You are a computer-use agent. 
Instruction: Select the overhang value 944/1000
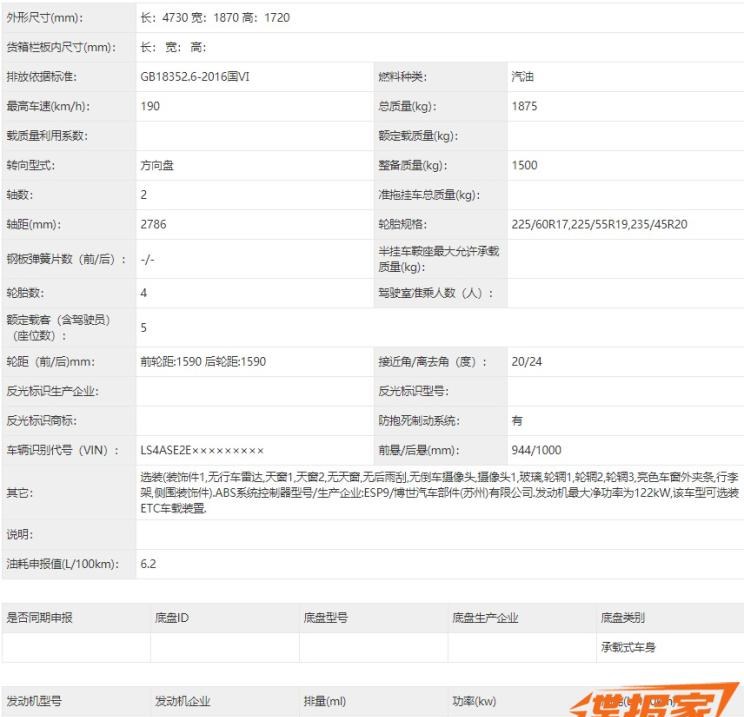[x=536, y=450]
